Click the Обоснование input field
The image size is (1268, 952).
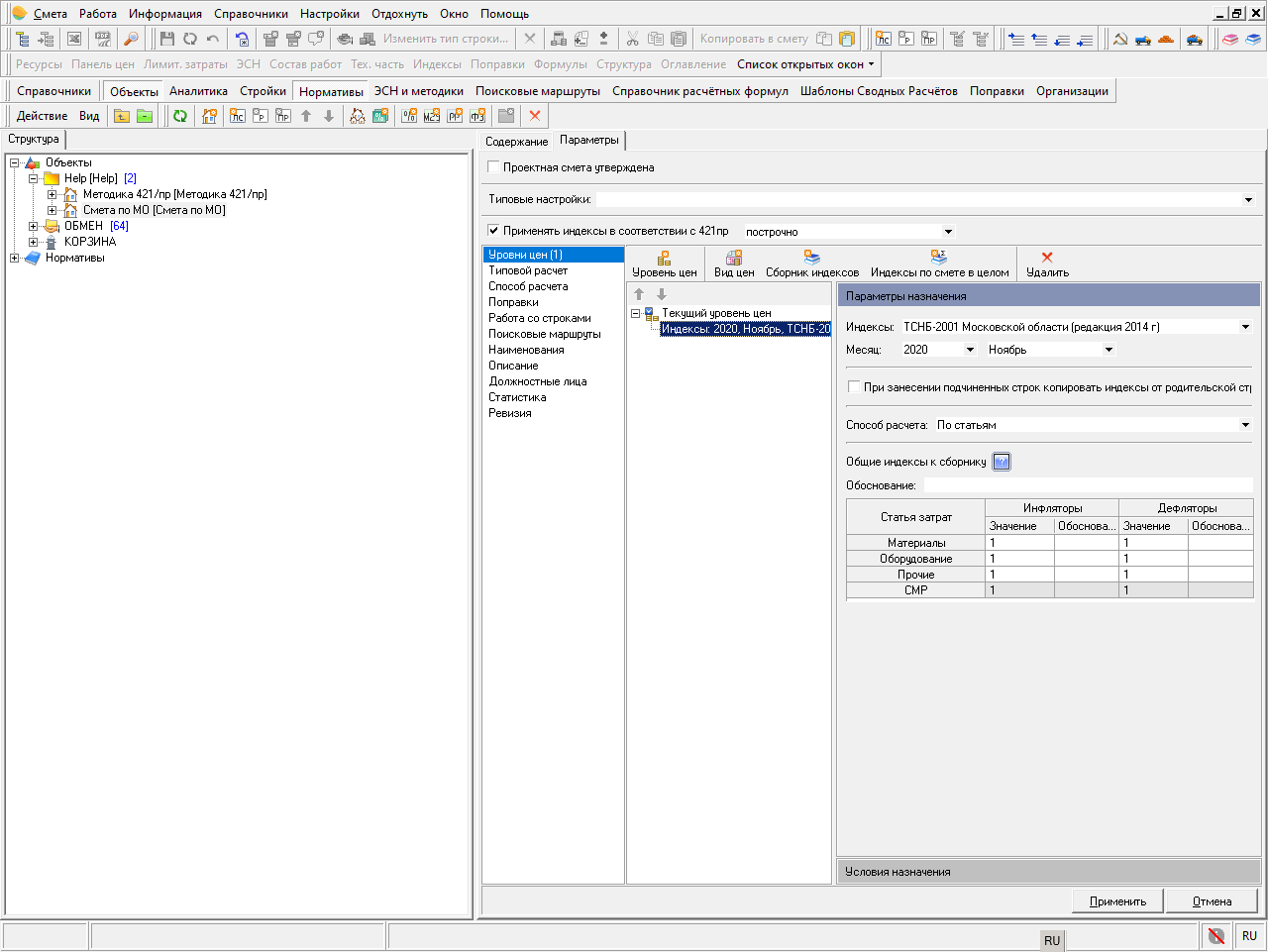[1088, 485]
